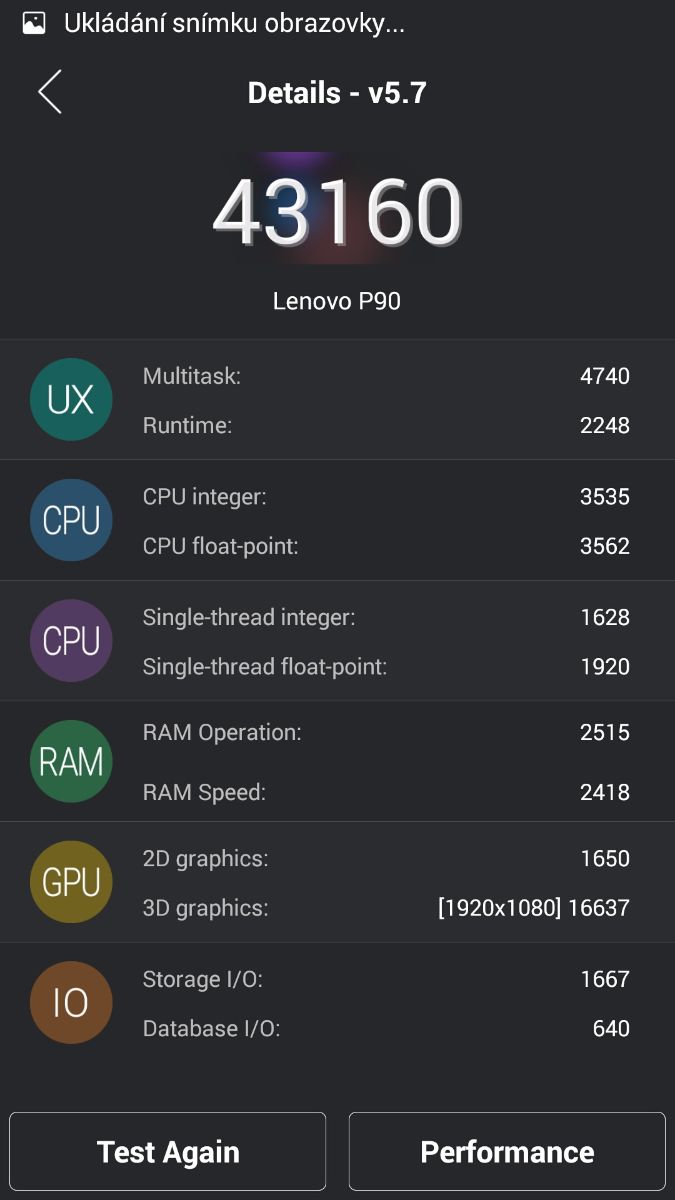Tap the green RAM category icon
This screenshot has height=1200, width=675.
tap(71, 762)
